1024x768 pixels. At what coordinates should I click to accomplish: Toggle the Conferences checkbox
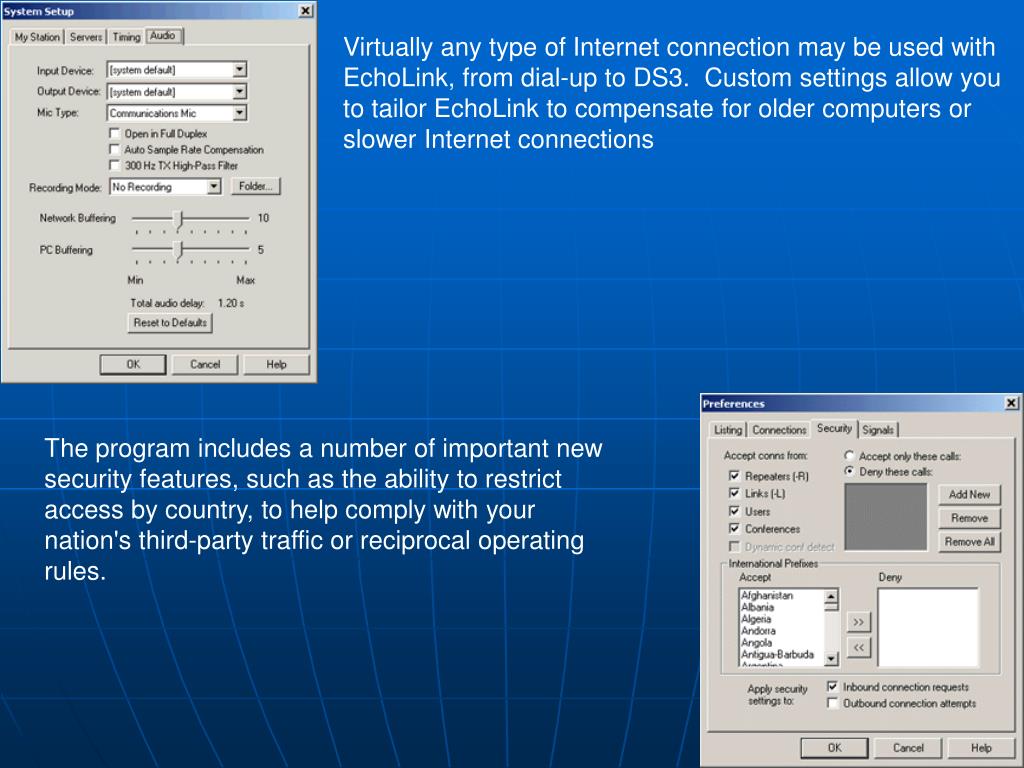click(x=734, y=529)
